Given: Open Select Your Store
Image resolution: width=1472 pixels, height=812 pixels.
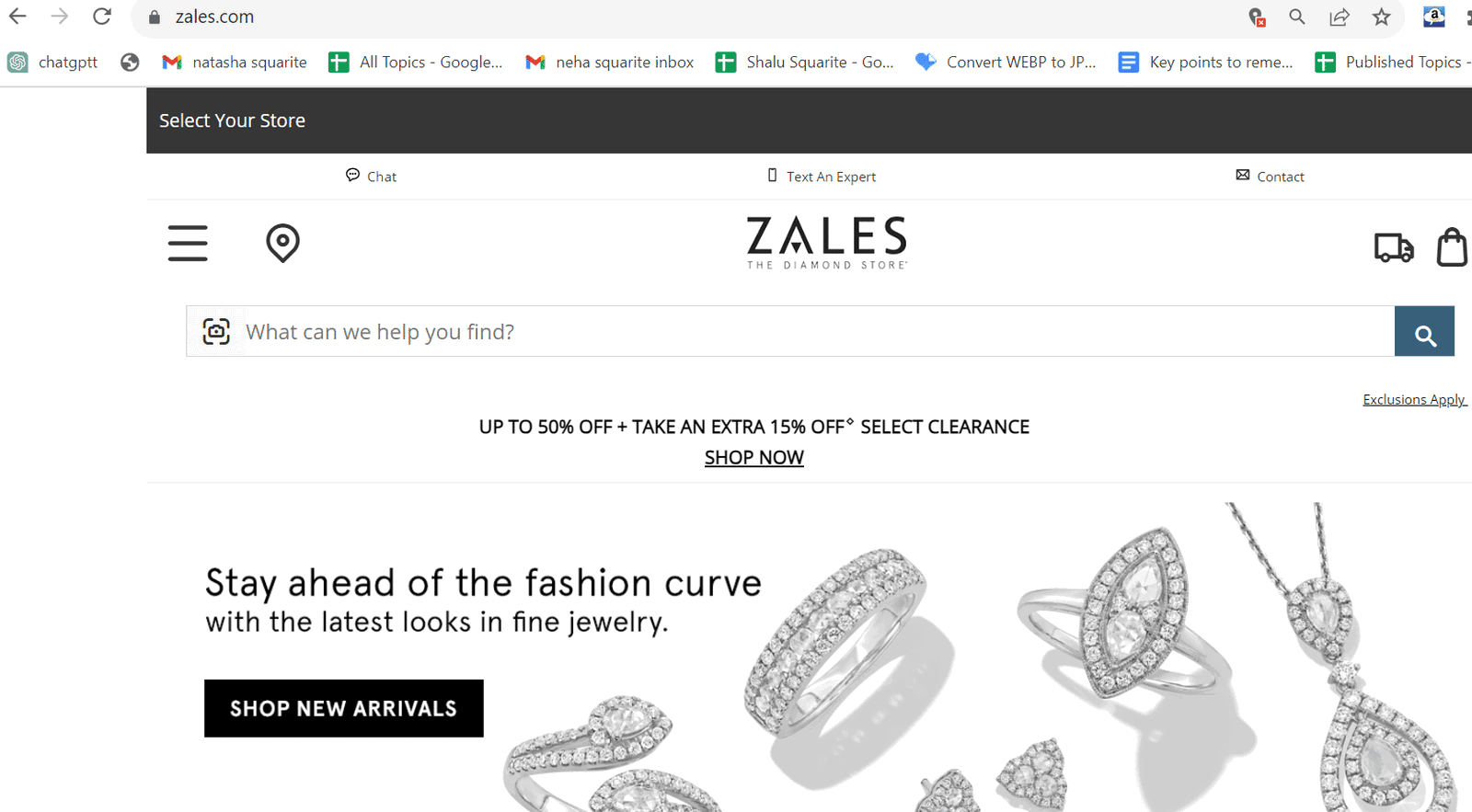Looking at the screenshot, I should (x=232, y=120).
